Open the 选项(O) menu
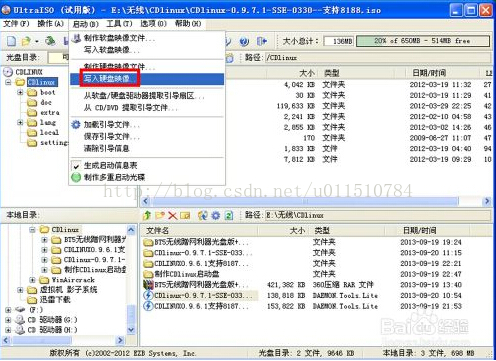 153,24
